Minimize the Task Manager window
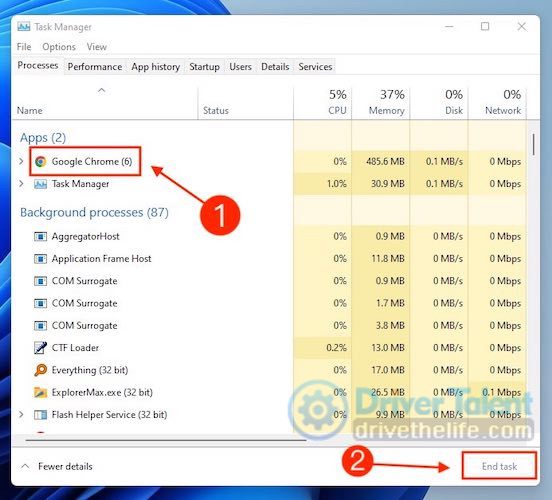The height and width of the screenshot is (500, 552). pos(449,26)
